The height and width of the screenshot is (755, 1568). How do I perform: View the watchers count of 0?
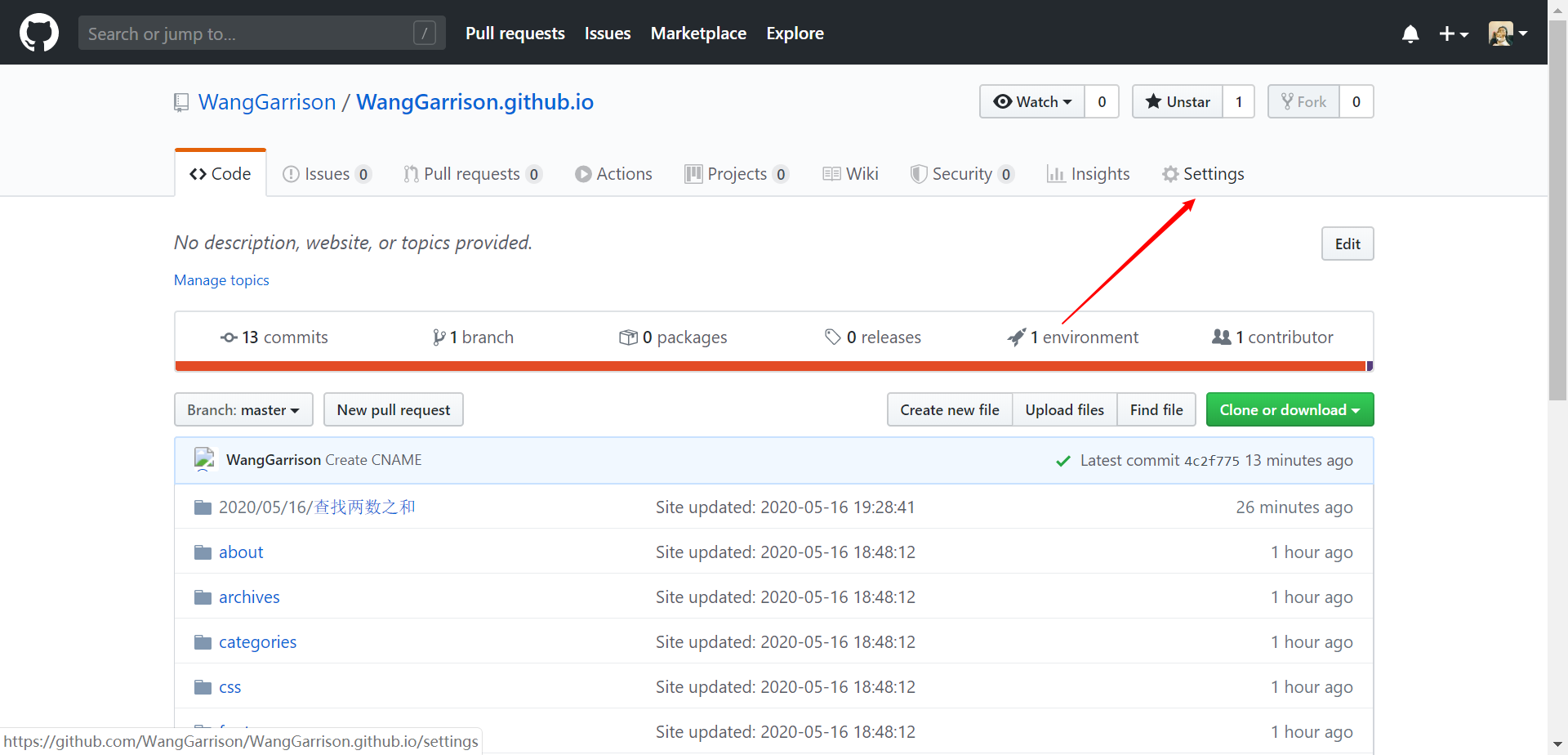point(1102,101)
